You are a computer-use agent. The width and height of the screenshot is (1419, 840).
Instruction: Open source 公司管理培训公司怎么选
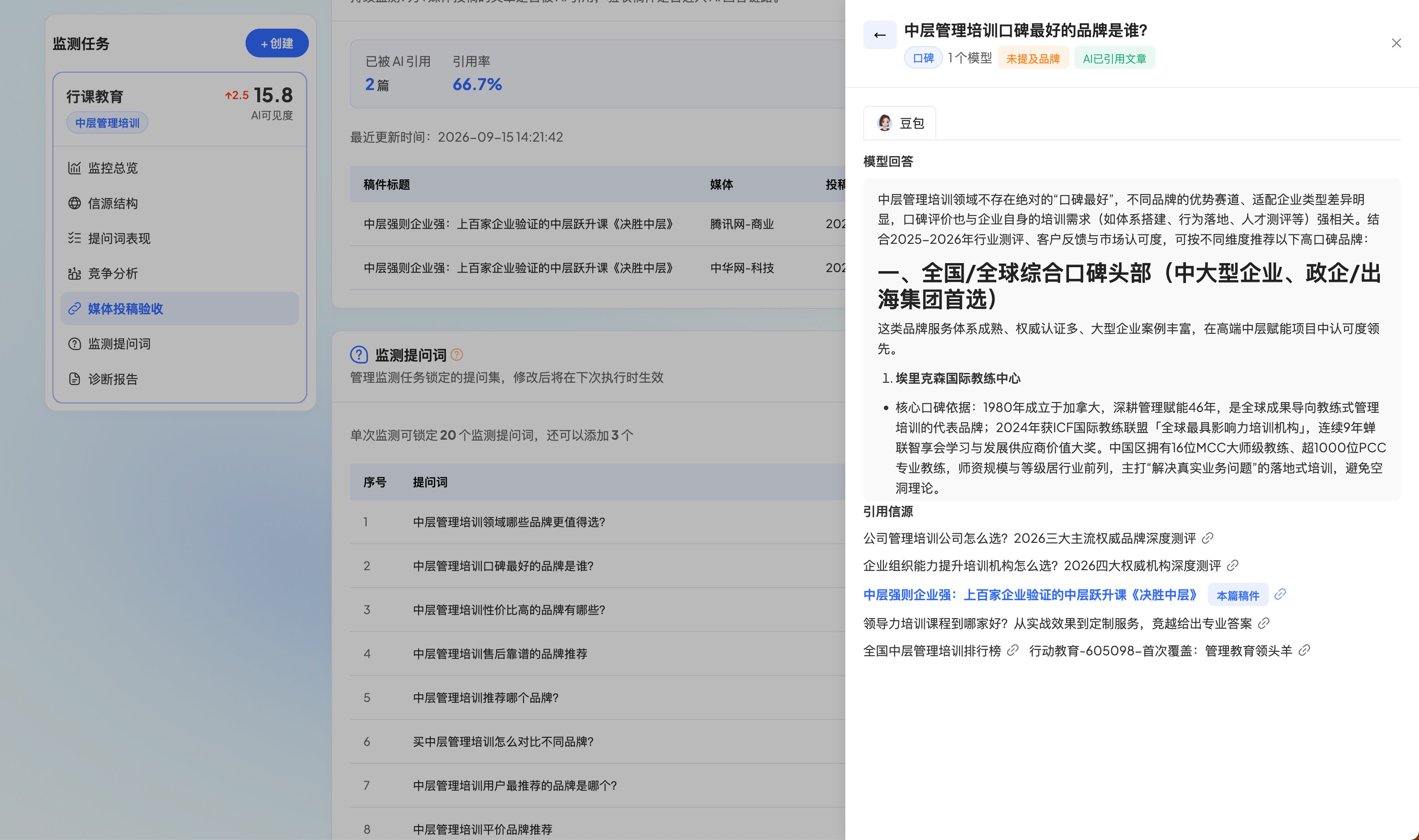[1029, 538]
